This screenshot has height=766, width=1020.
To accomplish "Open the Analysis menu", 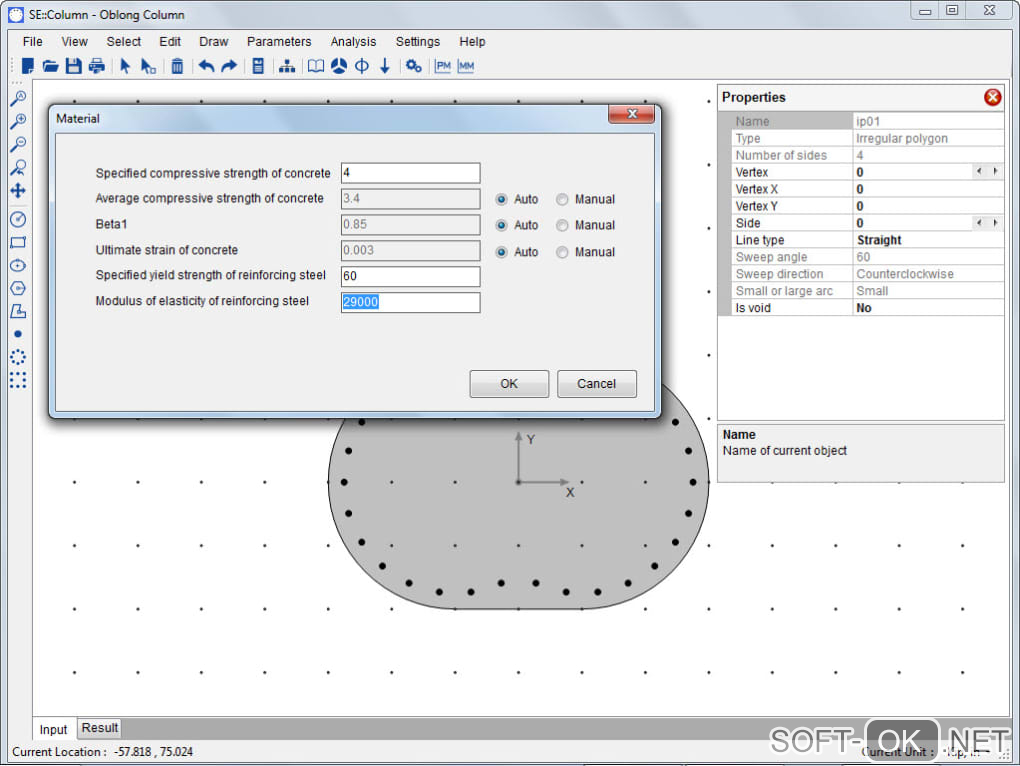I will pyautogui.click(x=353, y=42).
